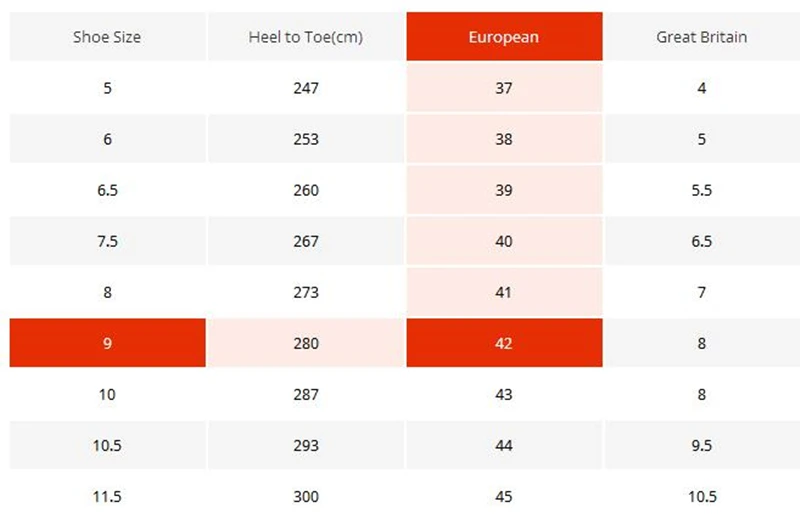Select heel to toe value 280
Image resolution: width=800 pixels, height=524 pixels.
pos(306,343)
